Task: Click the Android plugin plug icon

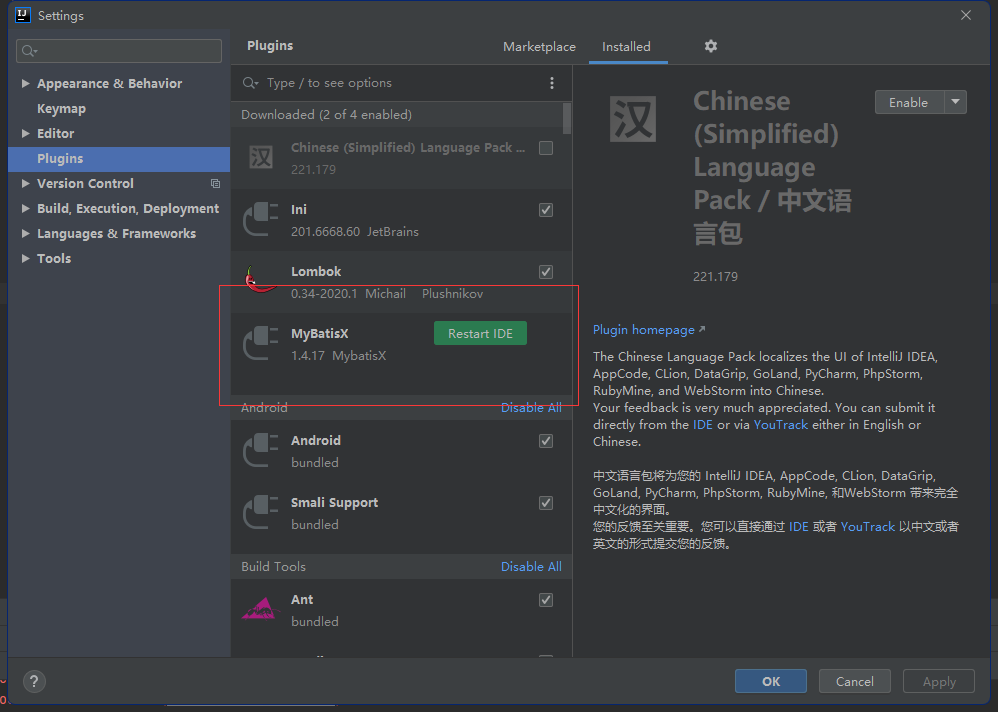Action: pyautogui.click(x=261, y=450)
